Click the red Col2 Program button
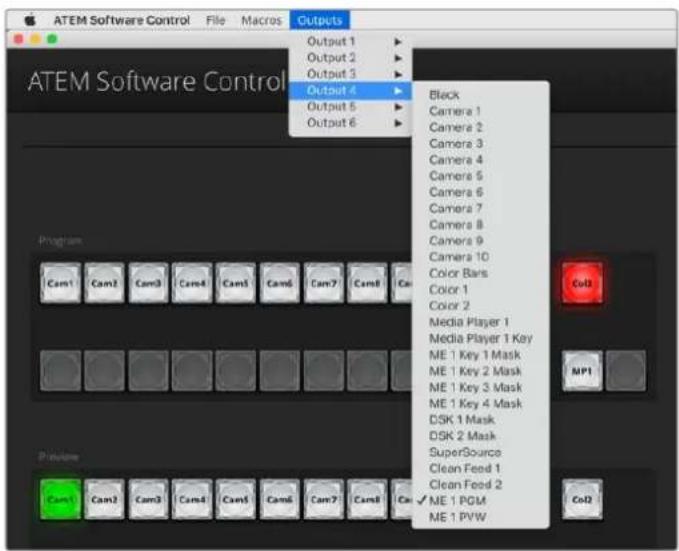 [x=582, y=283]
